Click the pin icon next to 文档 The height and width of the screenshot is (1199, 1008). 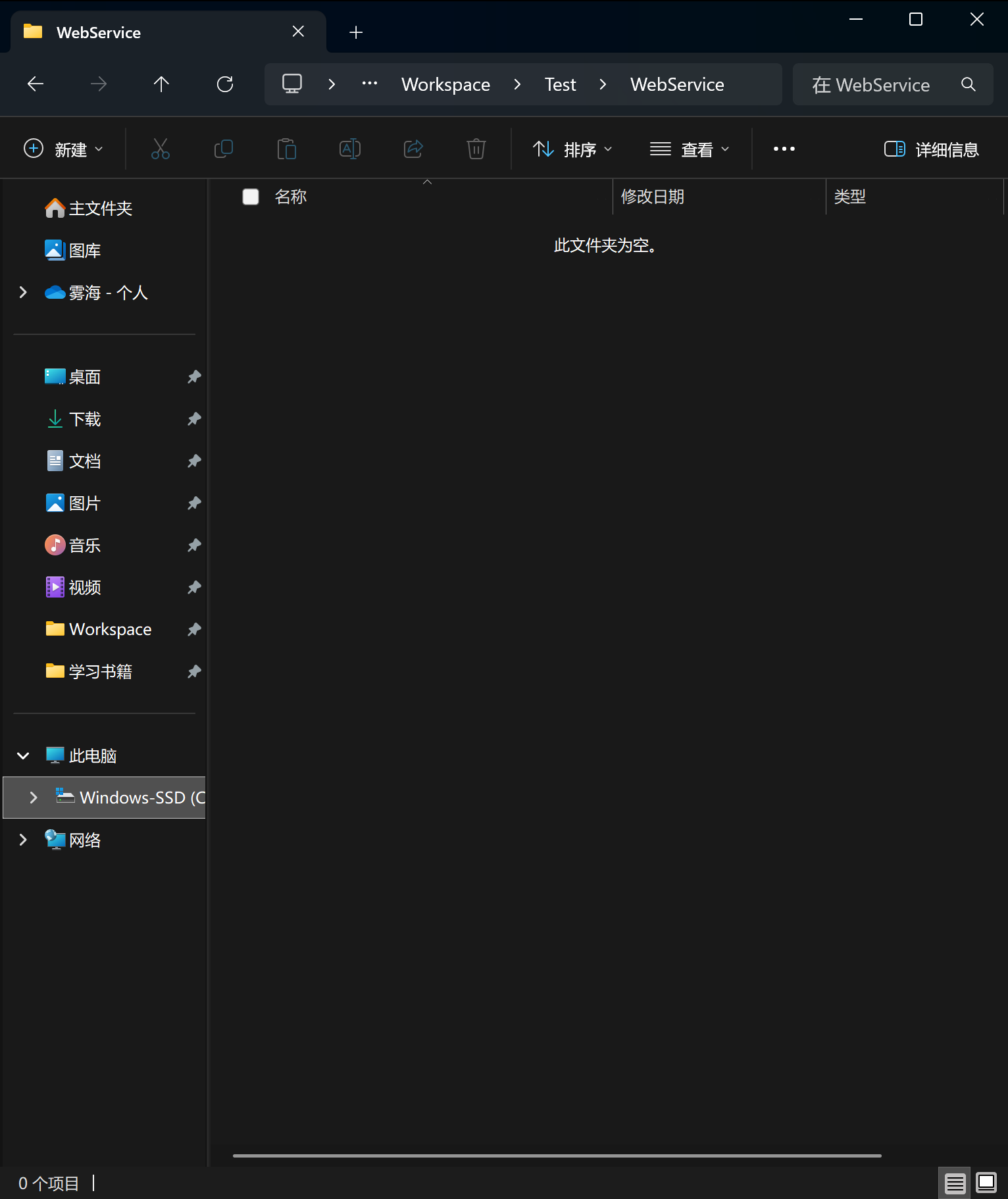coord(194,461)
